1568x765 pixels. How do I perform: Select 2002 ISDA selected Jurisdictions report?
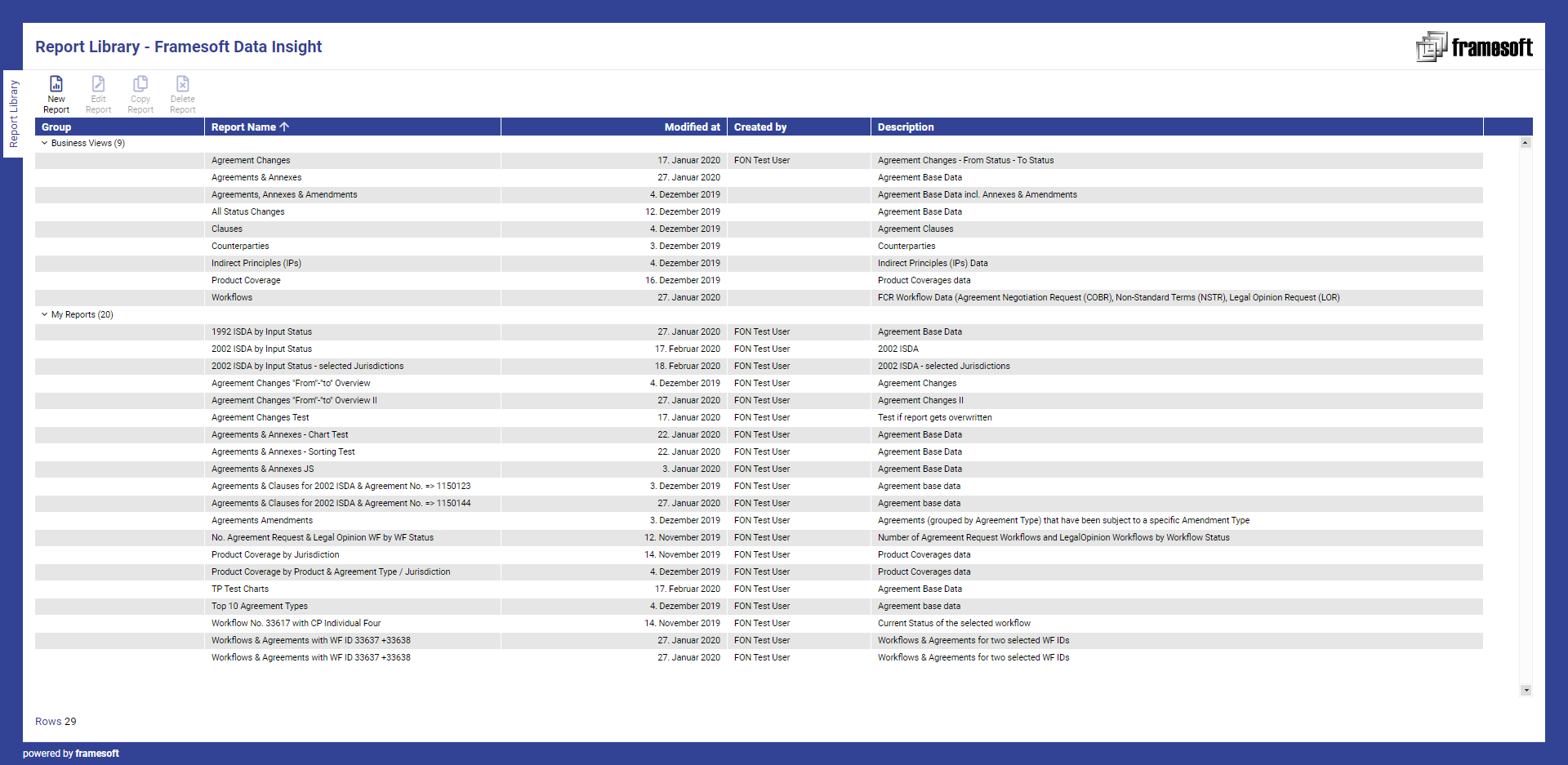coord(308,366)
